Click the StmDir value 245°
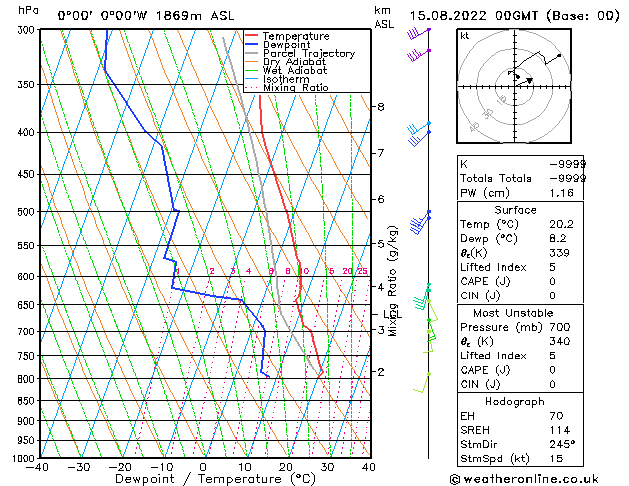Image resolution: width=629 pixels, height=486 pixels. tap(562, 445)
